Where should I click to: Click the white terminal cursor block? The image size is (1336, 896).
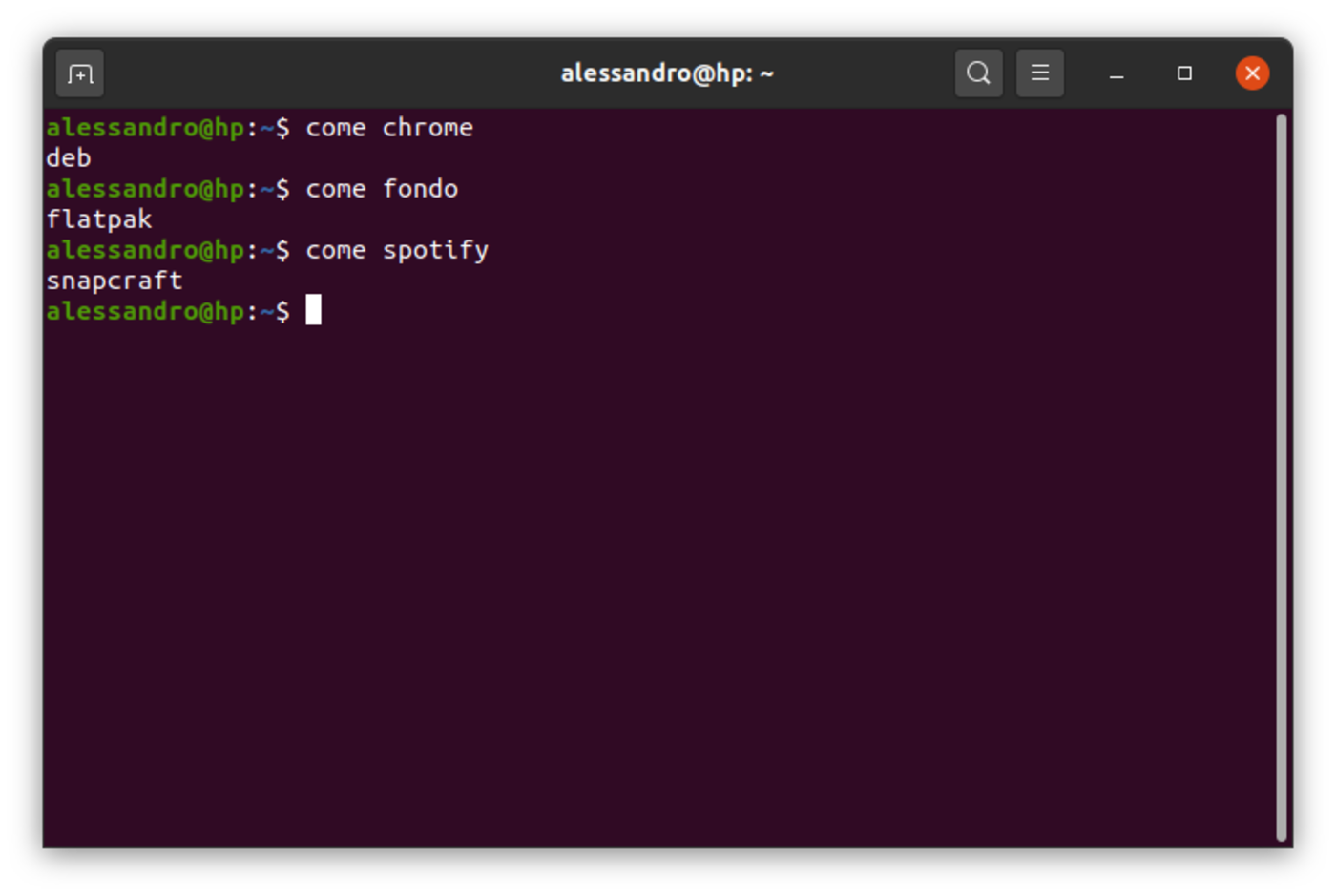(x=313, y=310)
